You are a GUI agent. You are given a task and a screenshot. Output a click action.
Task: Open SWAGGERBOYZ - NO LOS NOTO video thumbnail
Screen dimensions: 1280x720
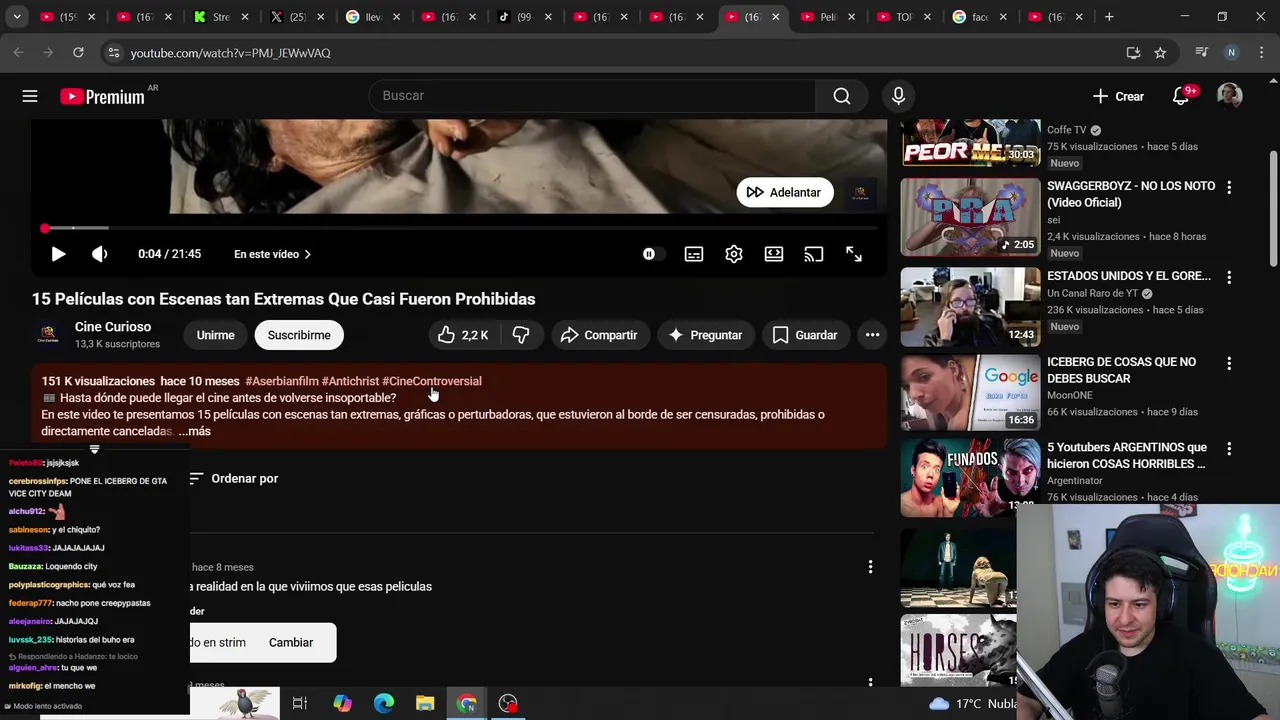click(x=970, y=217)
